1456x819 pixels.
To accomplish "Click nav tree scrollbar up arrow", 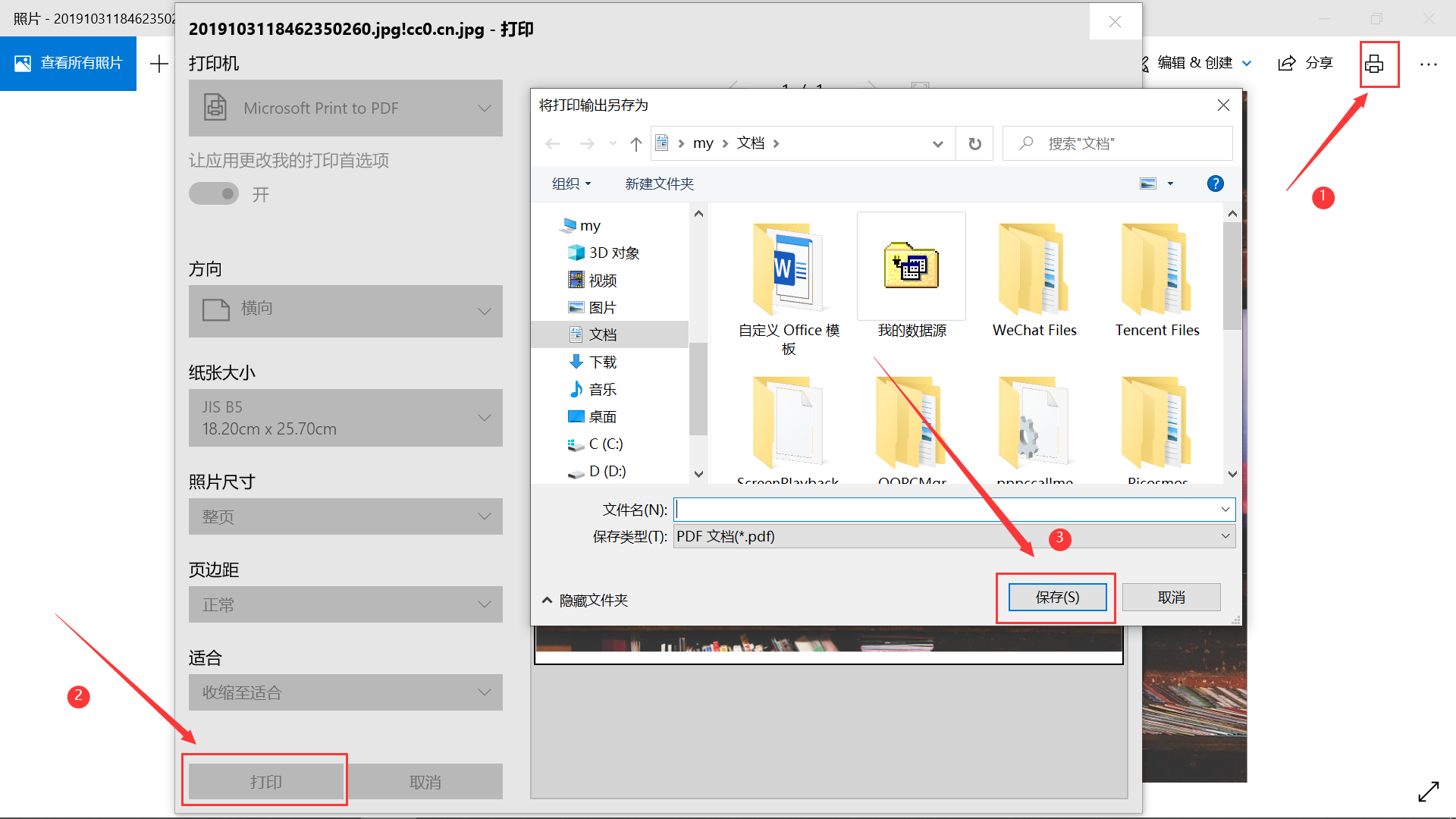I will (698, 214).
